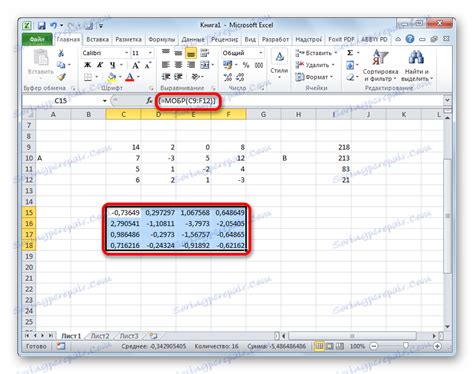This screenshot has height=374, width=474.
Task: Align text left
Action: click(x=166, y=65)
